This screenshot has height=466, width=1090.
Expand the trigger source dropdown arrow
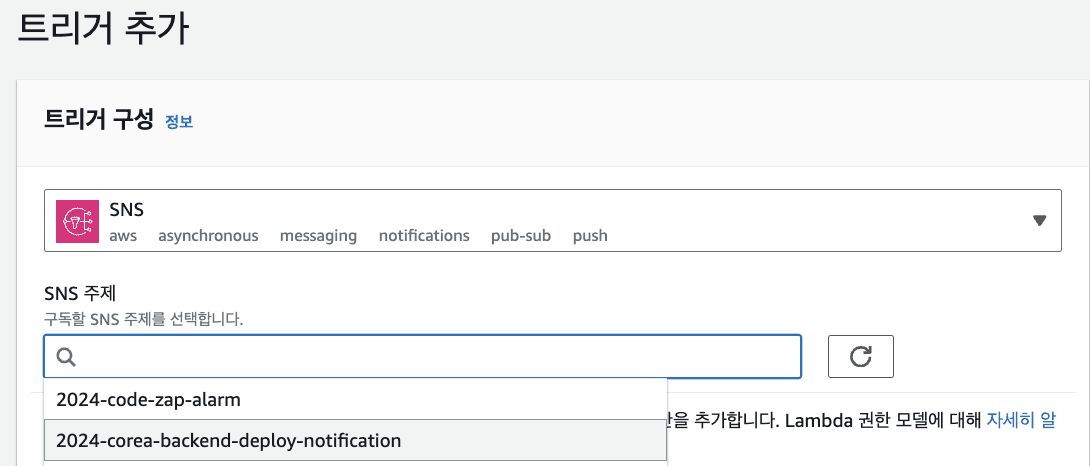coord(1039,221)
